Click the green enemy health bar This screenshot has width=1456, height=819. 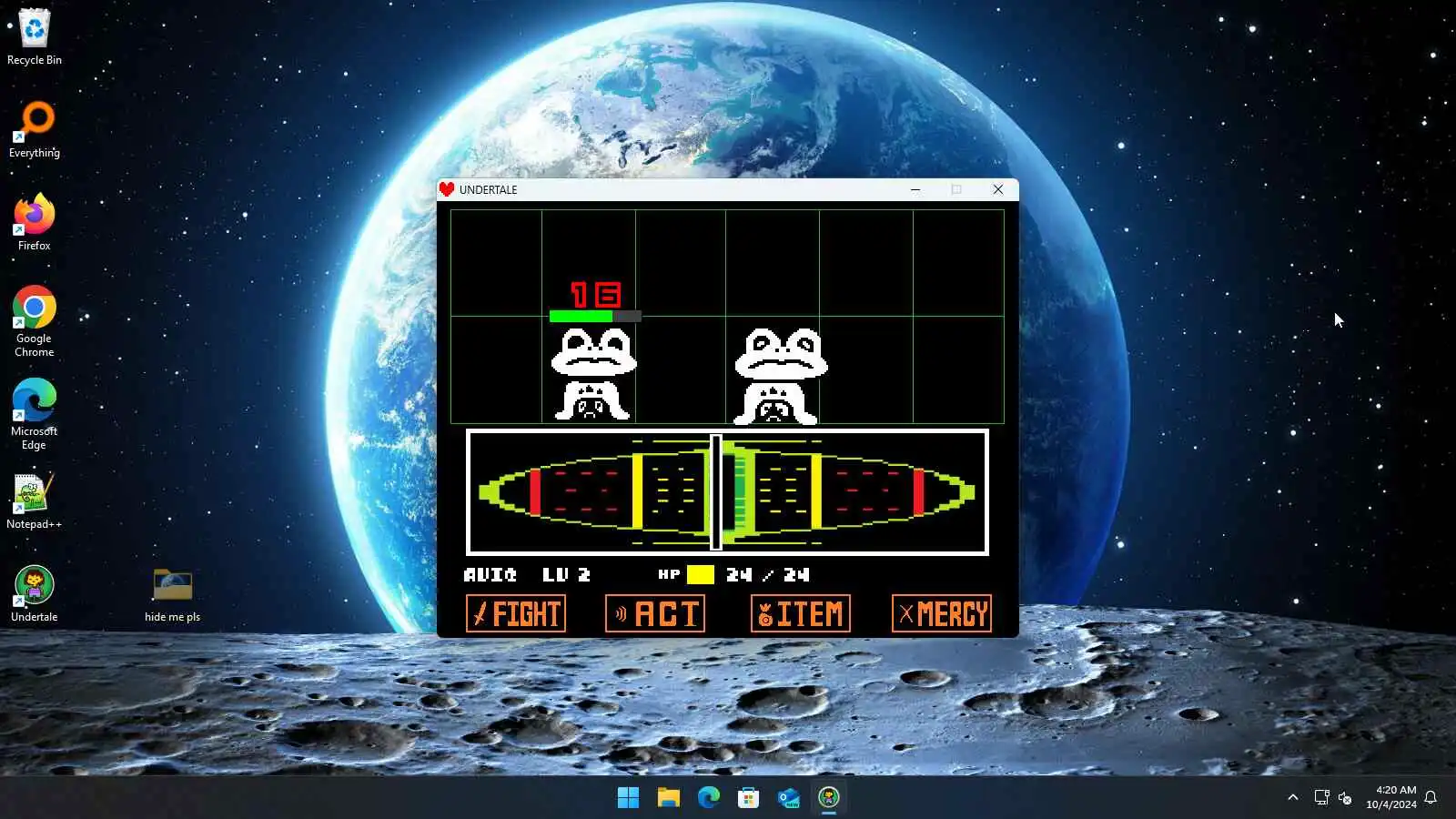pyautogui.click(x=595, y=317)
